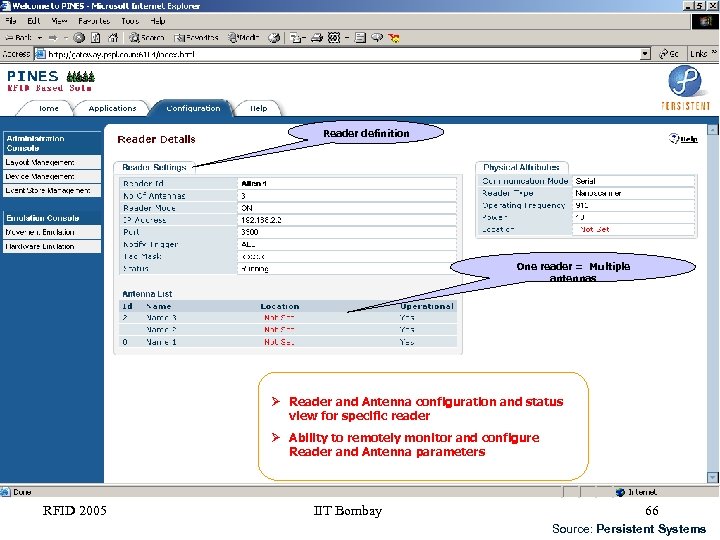
Task: Open the View menu
Action: tap(60, 21)
